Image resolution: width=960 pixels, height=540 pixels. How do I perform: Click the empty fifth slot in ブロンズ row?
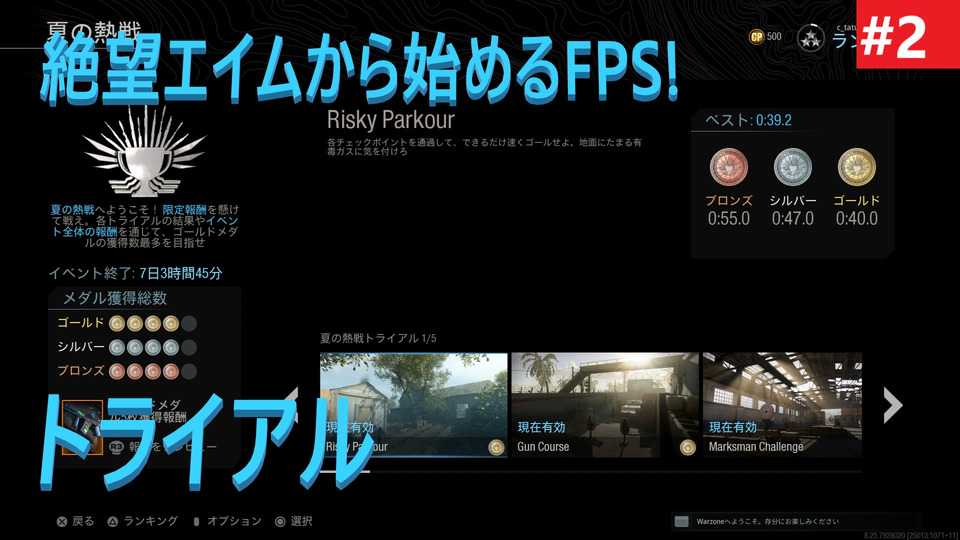pos(189,371)
